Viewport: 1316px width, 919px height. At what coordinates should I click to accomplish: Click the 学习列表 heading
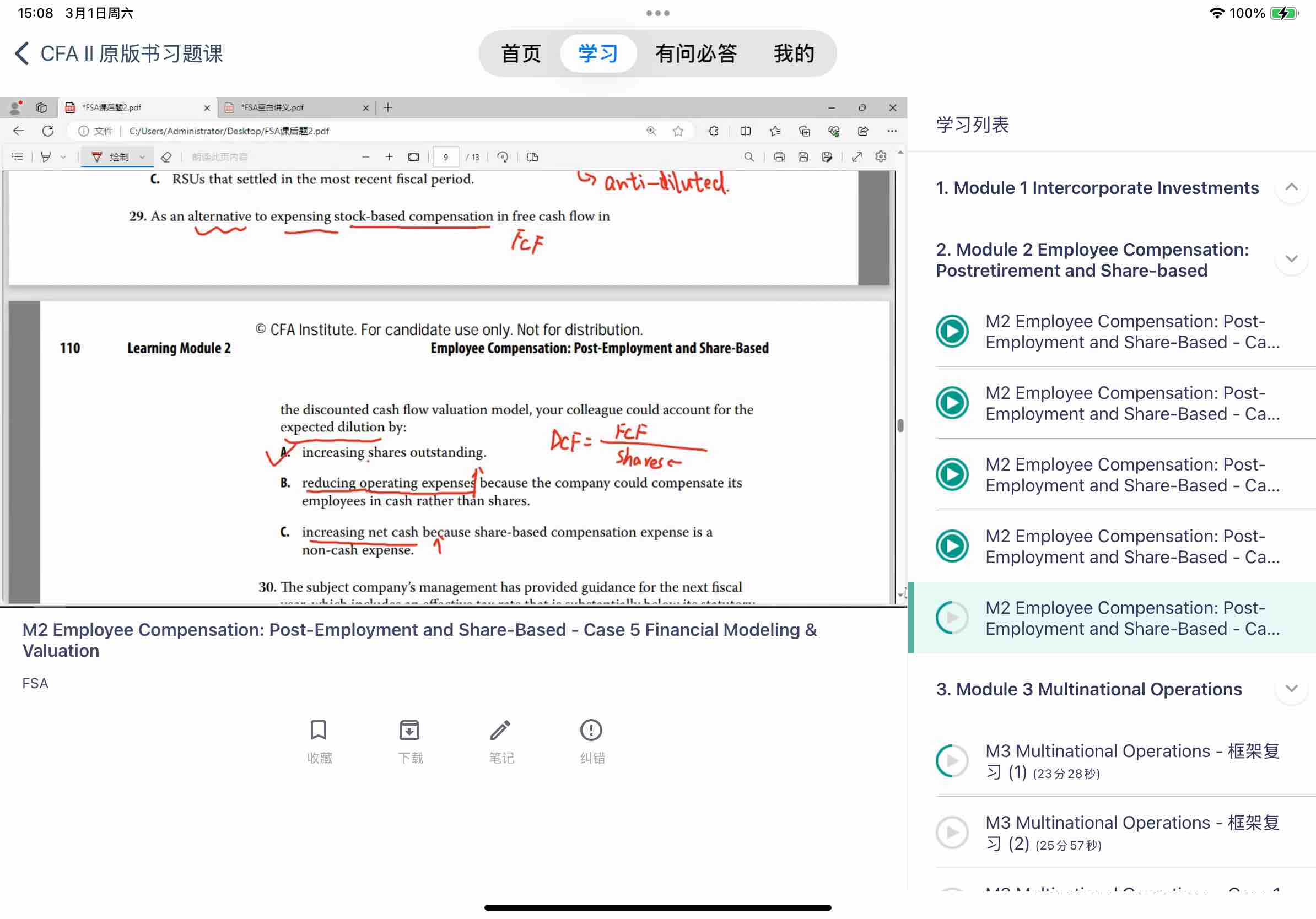[973, 125]
